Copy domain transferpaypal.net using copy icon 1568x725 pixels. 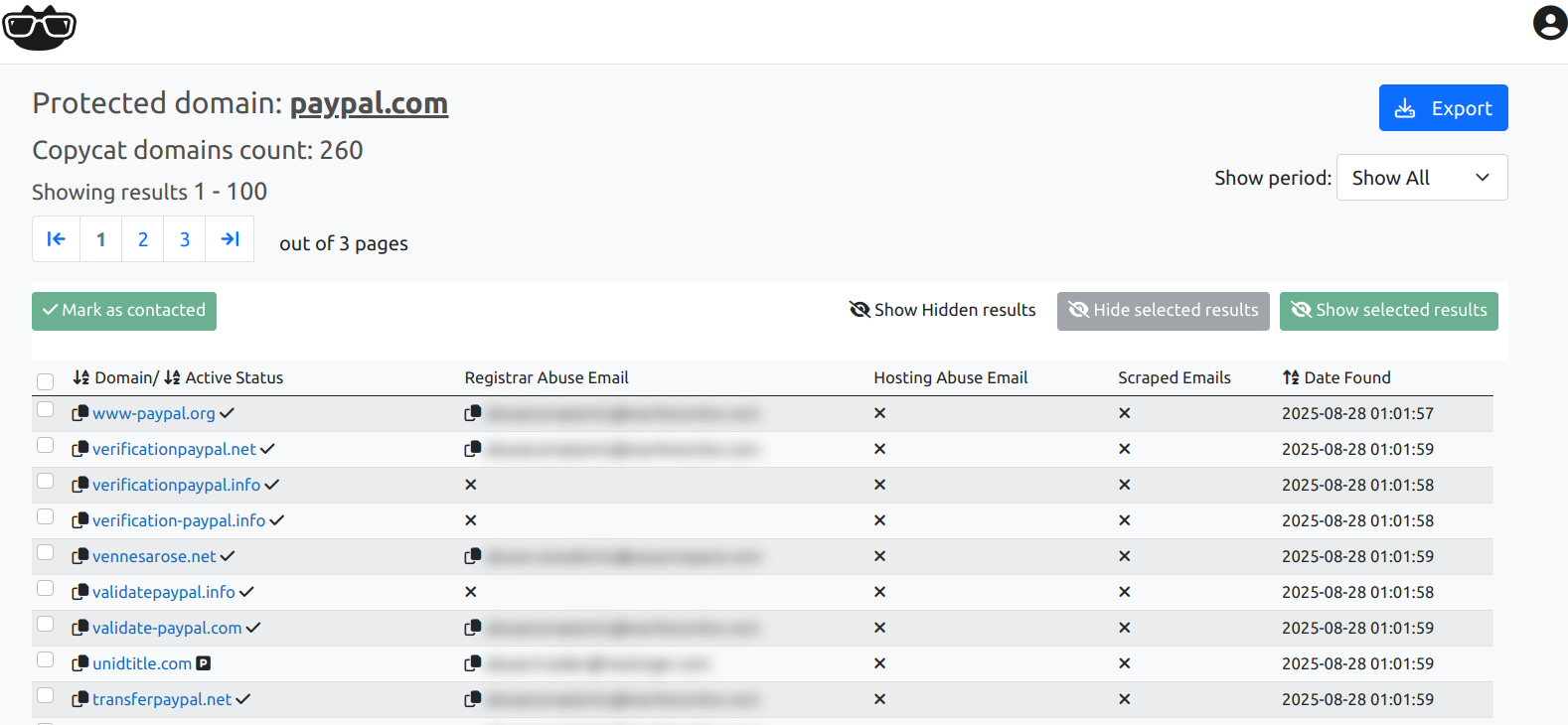(80, 699)
